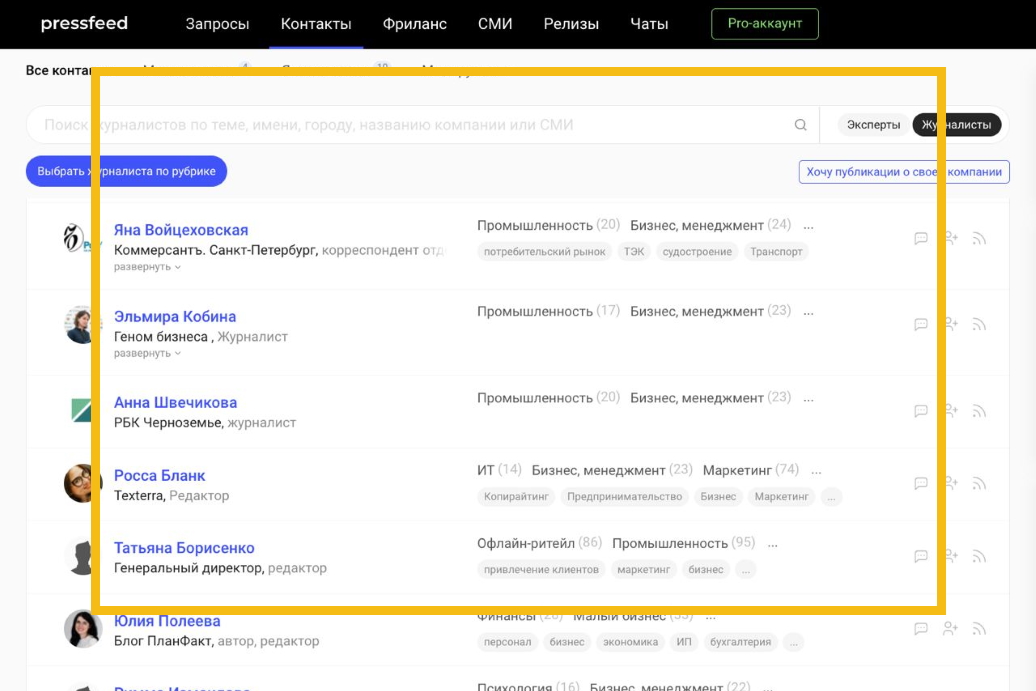Select the Журналисты toggle
Screen dimensions: 1036x691
956,125
